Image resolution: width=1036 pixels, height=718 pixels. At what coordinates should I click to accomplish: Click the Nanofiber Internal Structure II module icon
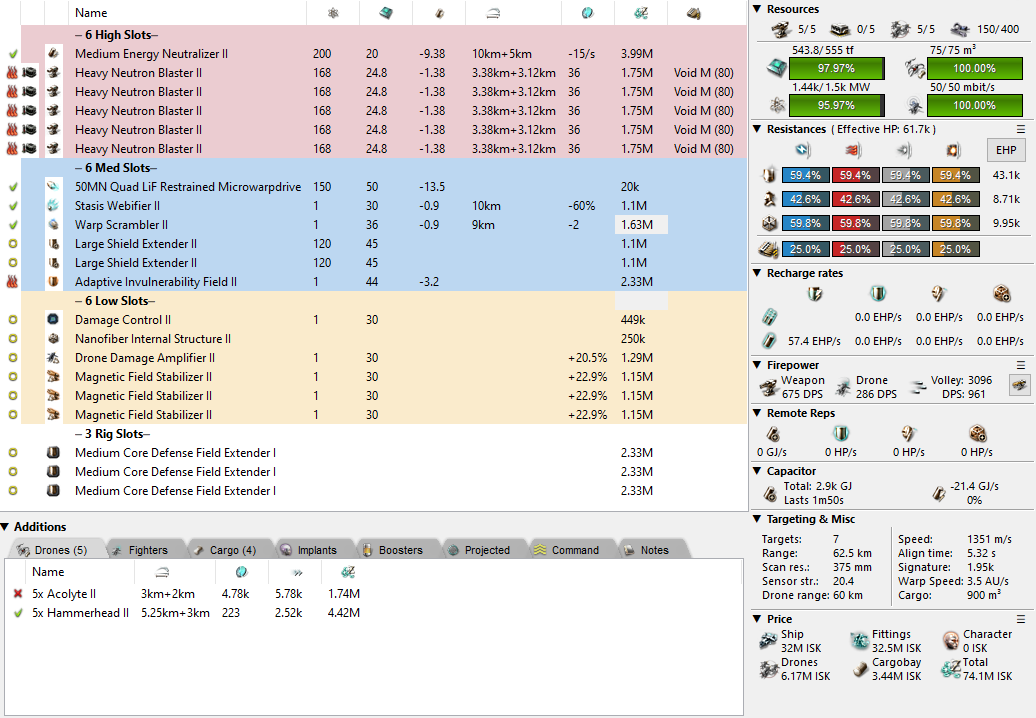(53, 339)
